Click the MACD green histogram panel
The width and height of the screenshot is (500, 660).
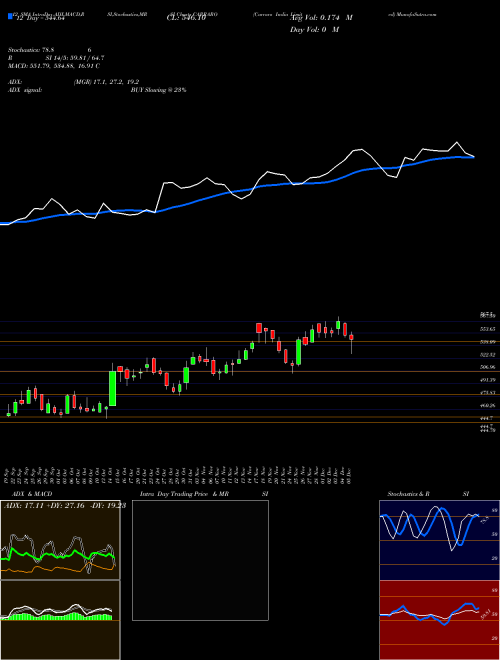click(60, 620)
